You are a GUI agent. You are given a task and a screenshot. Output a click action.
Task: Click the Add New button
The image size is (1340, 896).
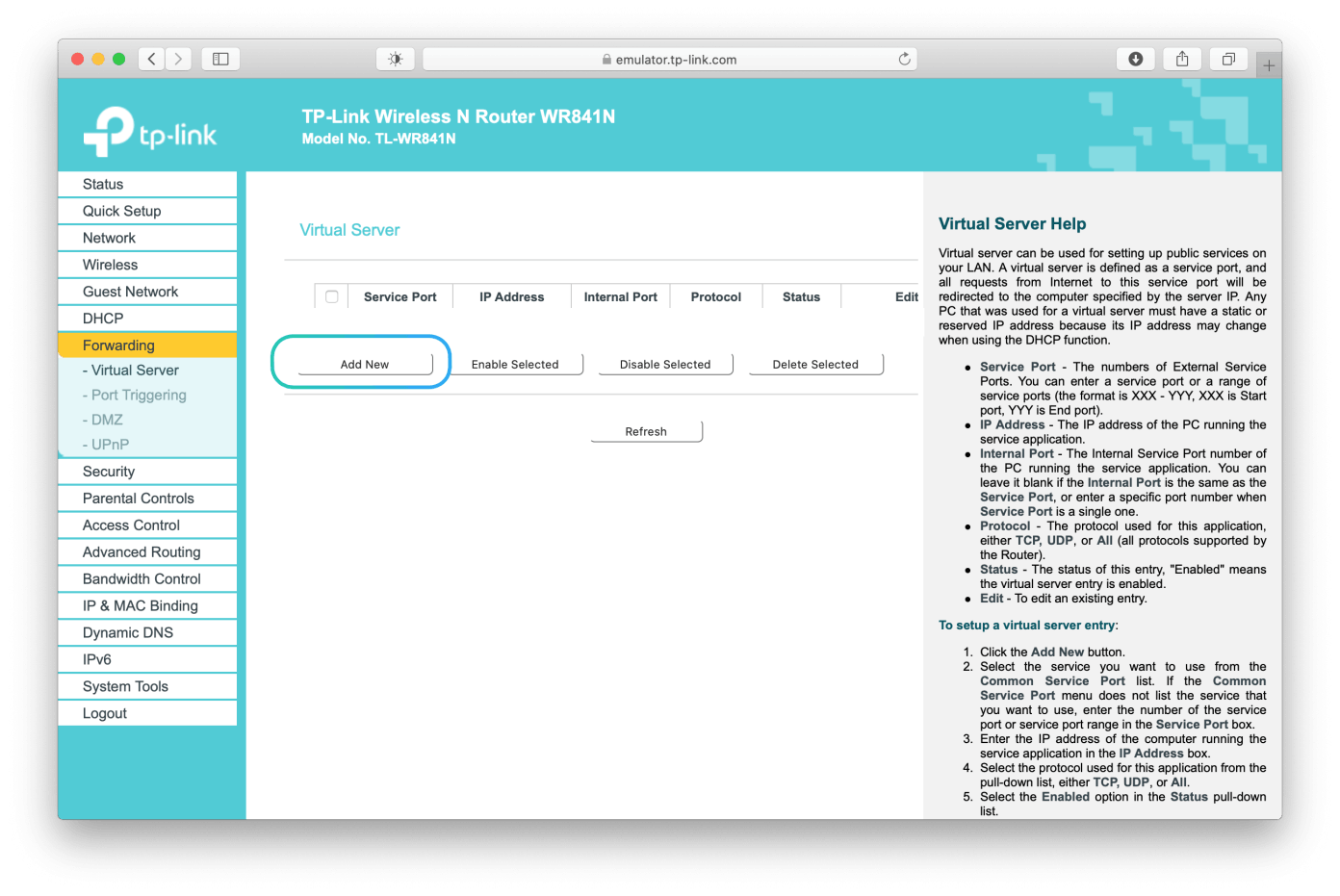(x=365, y=365)
